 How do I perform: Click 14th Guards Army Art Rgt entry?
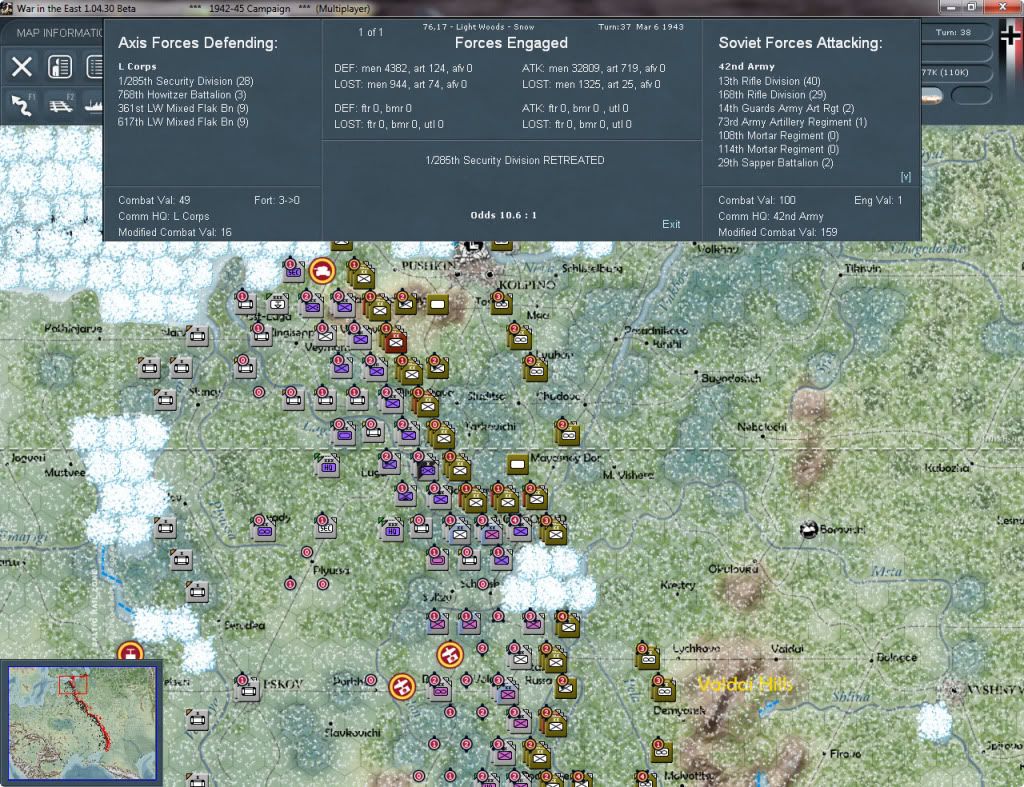[x=786, y=108]
